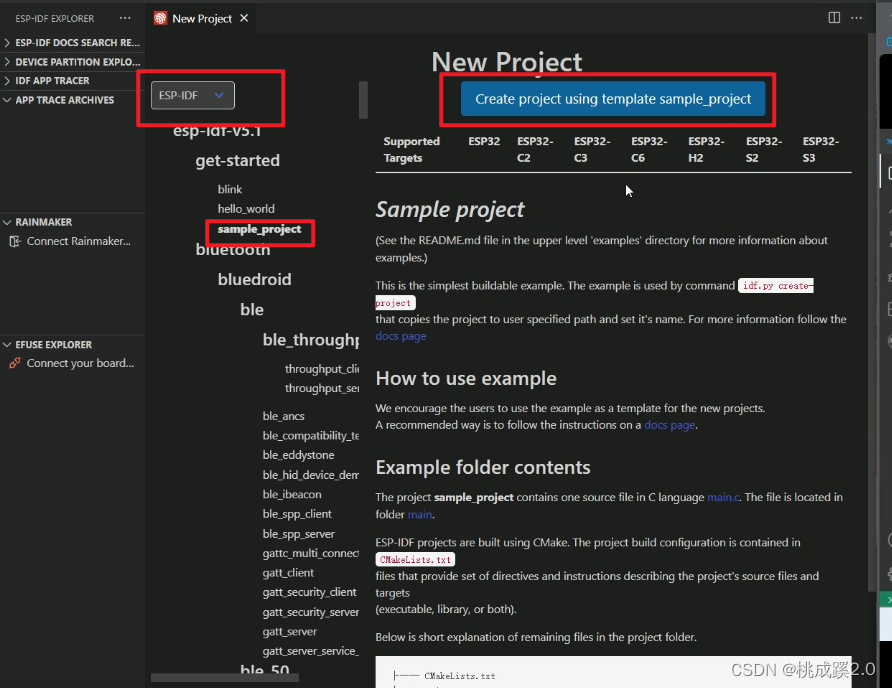The height and width of the screenshot is (688, 892).
Task: Click the Espressif icon on New Project tab
Action: pos(160,18)
